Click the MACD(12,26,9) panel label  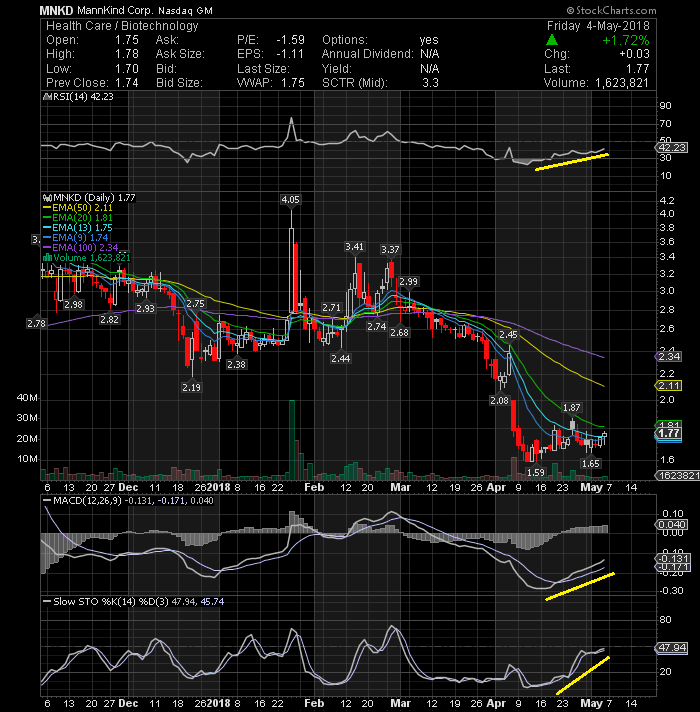(x=87, y=500)
